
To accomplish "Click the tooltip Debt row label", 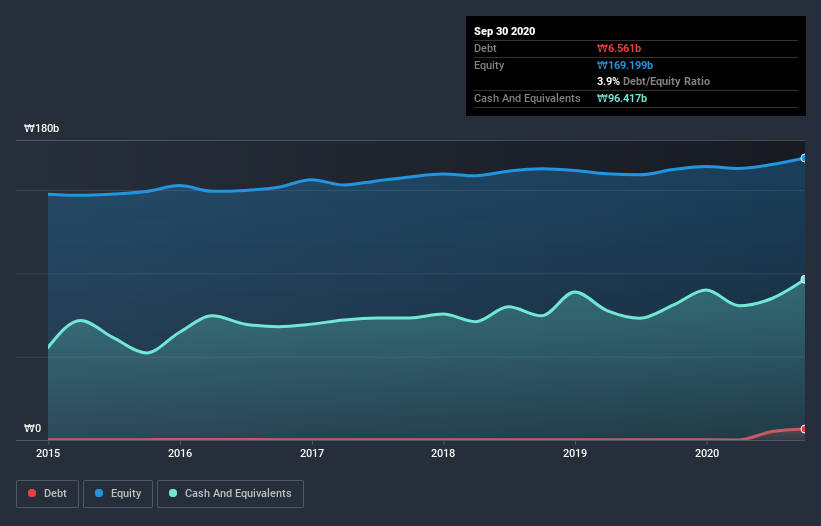I will click(485, 48).
